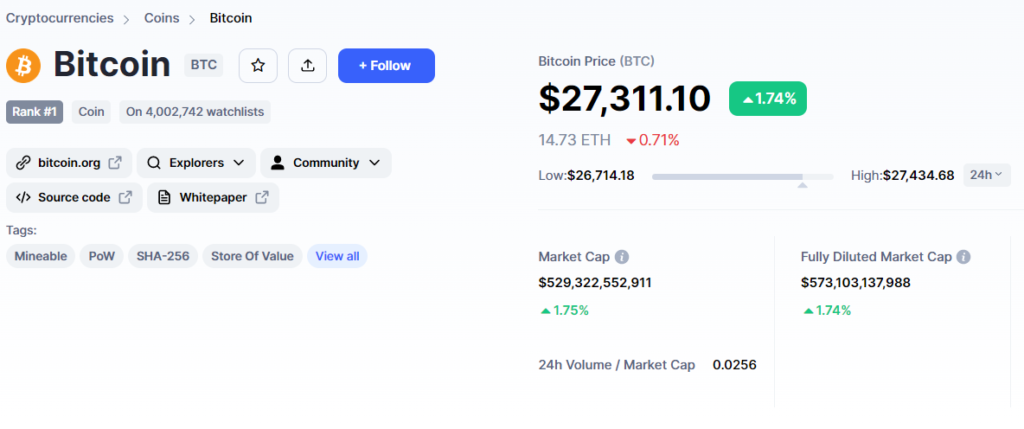Click the 14.73 ETH value
The image size is (1024, 429).
(575, 140)
